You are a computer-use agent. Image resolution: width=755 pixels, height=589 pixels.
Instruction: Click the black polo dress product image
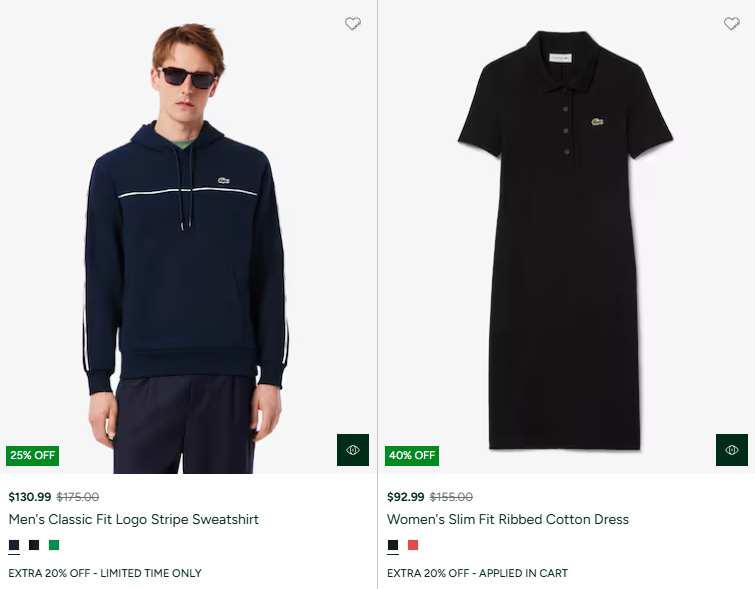tap(565, 240)
